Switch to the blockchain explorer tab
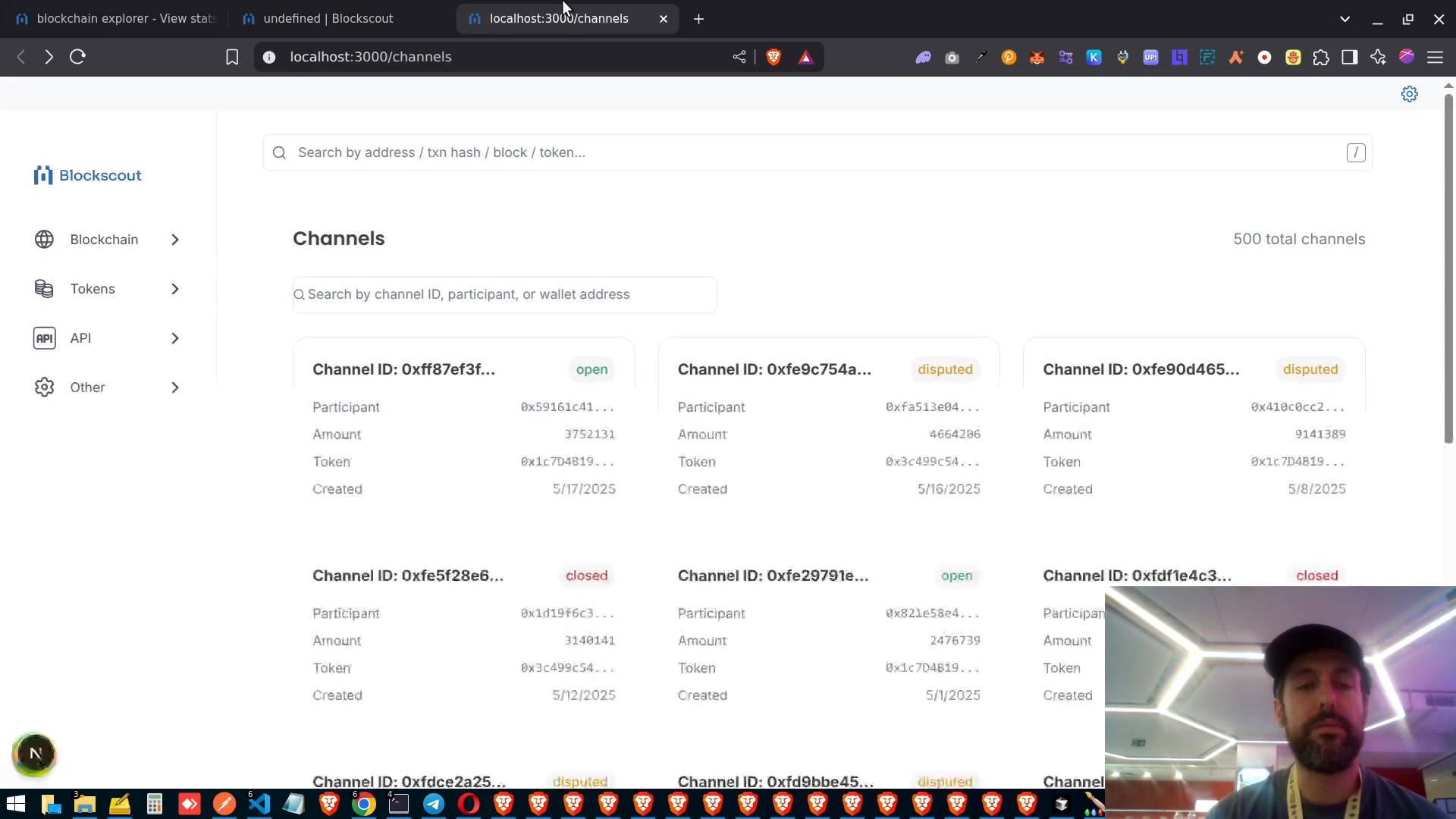 click(x=115, y=19)
